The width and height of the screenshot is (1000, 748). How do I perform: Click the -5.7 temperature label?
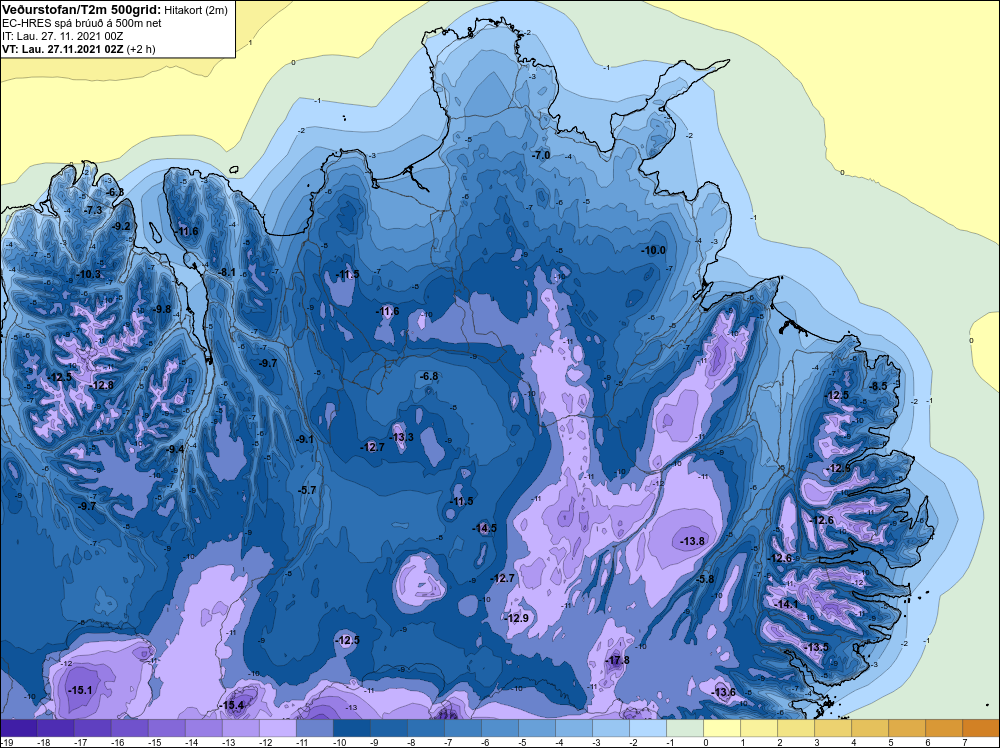(307, 490)
